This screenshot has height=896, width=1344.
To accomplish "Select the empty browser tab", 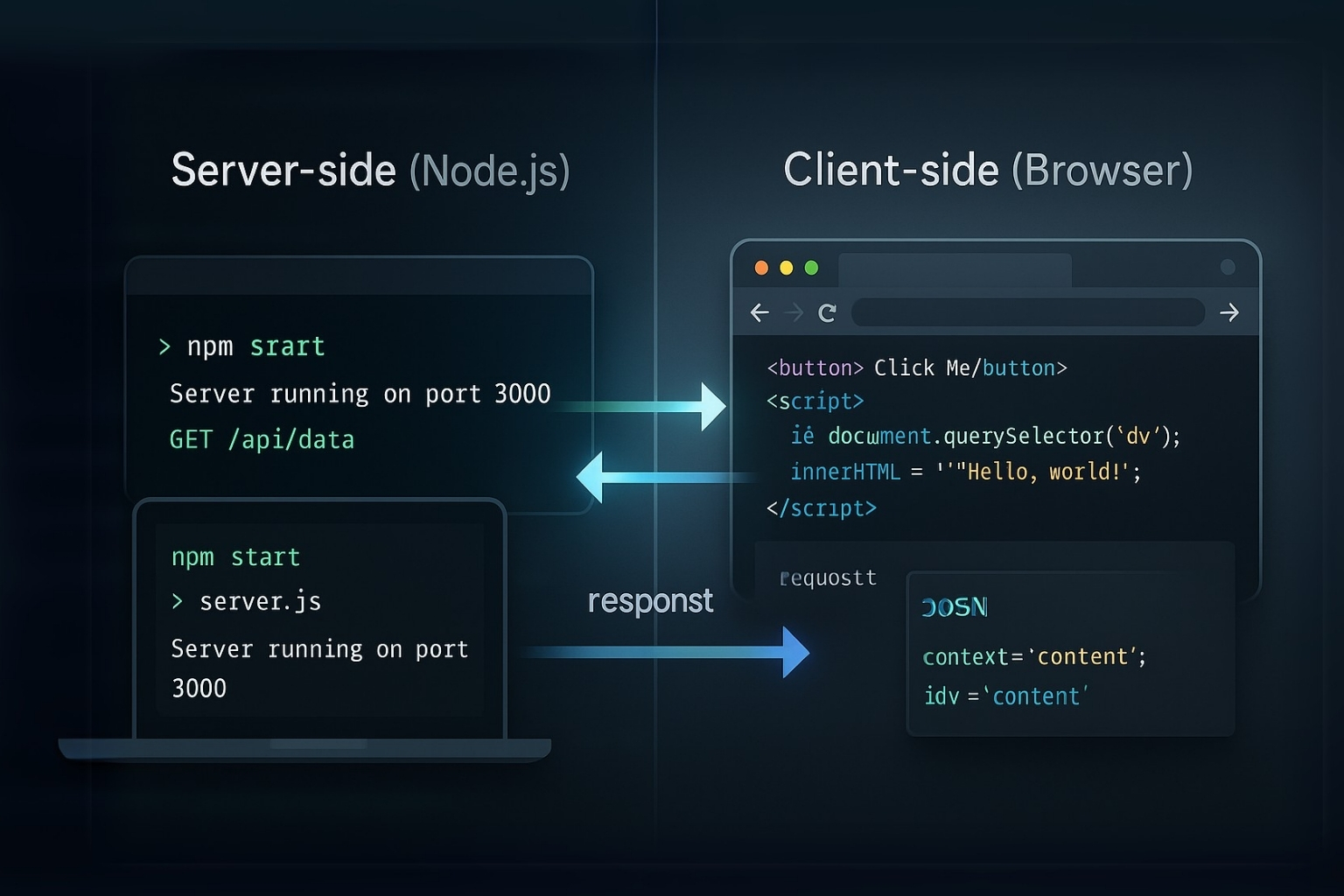I will pyautogui.click(x=955, y=270).
